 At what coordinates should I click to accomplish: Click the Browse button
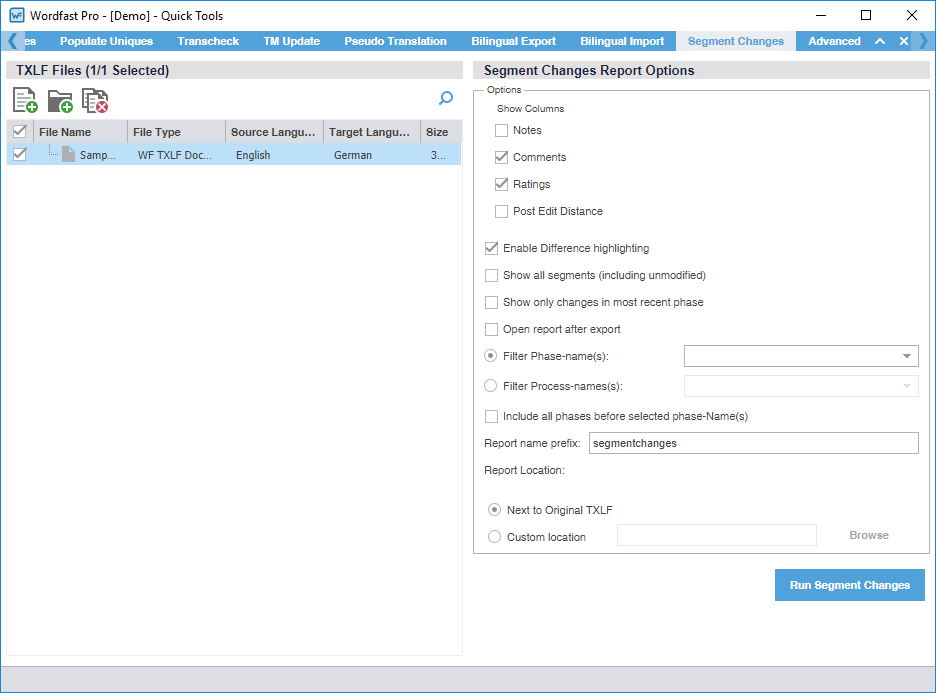868,535
